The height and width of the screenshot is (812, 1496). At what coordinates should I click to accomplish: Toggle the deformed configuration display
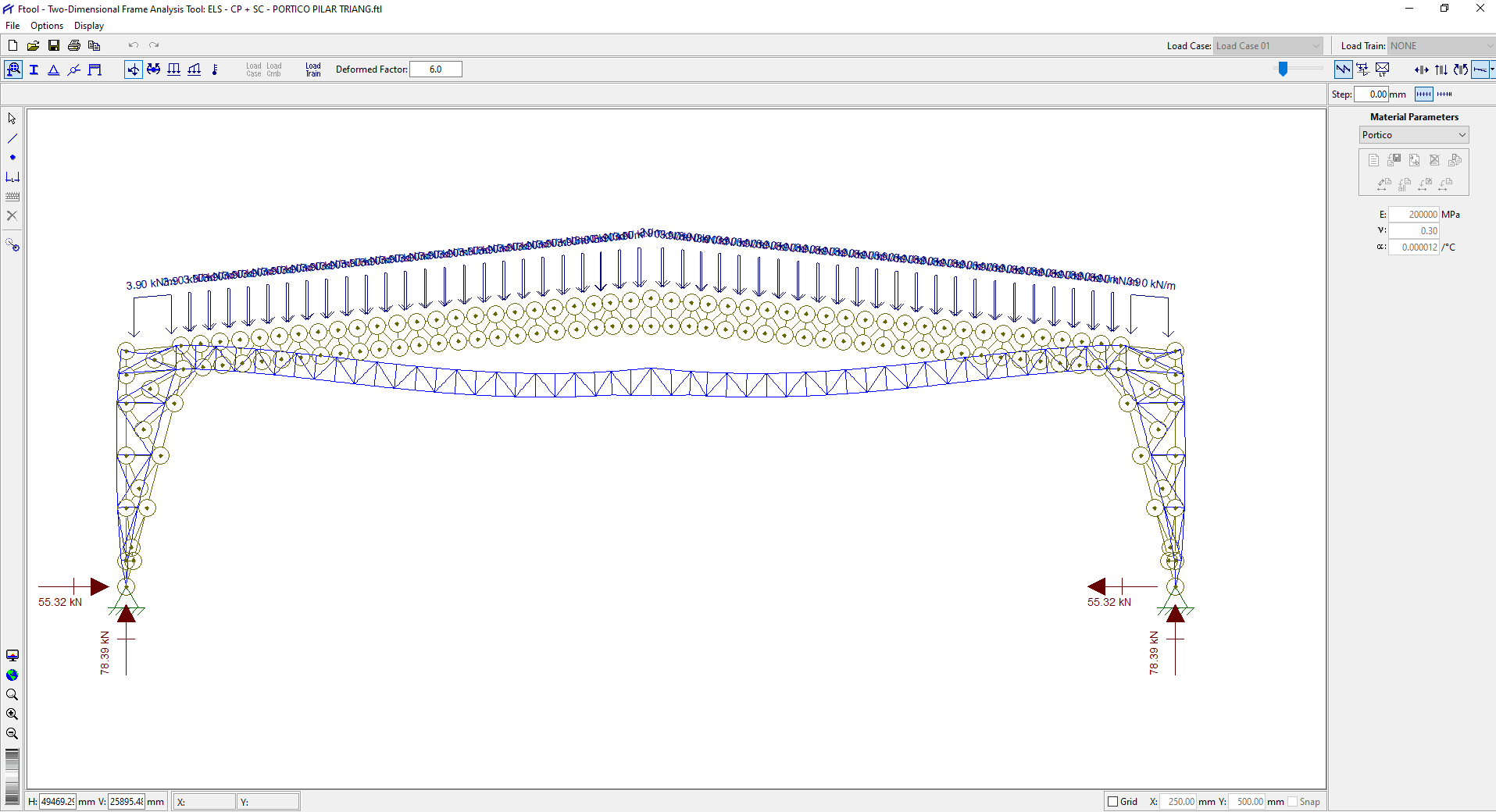click(1480, 69)
